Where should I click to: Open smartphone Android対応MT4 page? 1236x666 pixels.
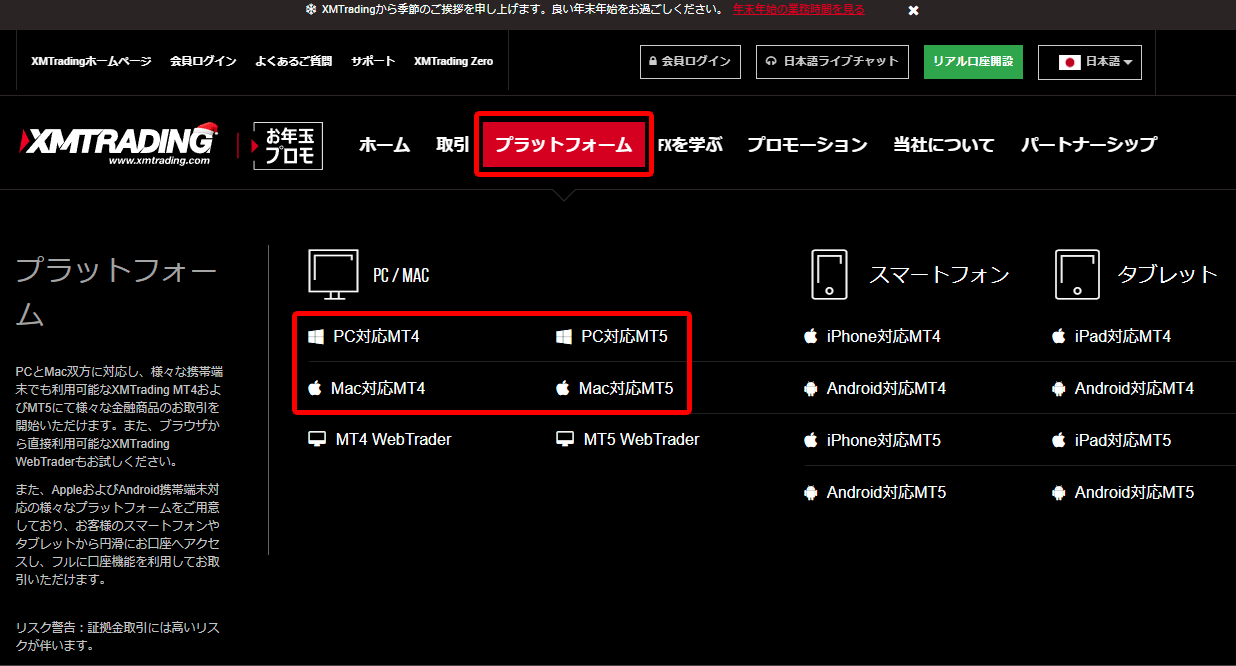(886, 388)
